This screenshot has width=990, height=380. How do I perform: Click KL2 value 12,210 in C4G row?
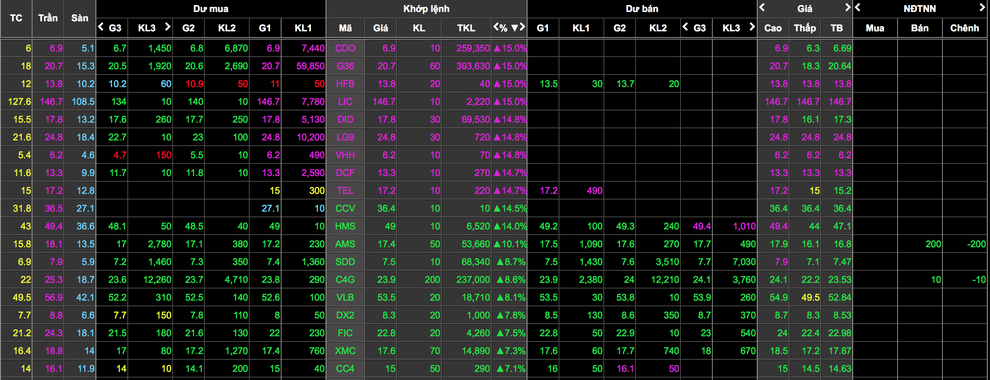coord(665,279)
